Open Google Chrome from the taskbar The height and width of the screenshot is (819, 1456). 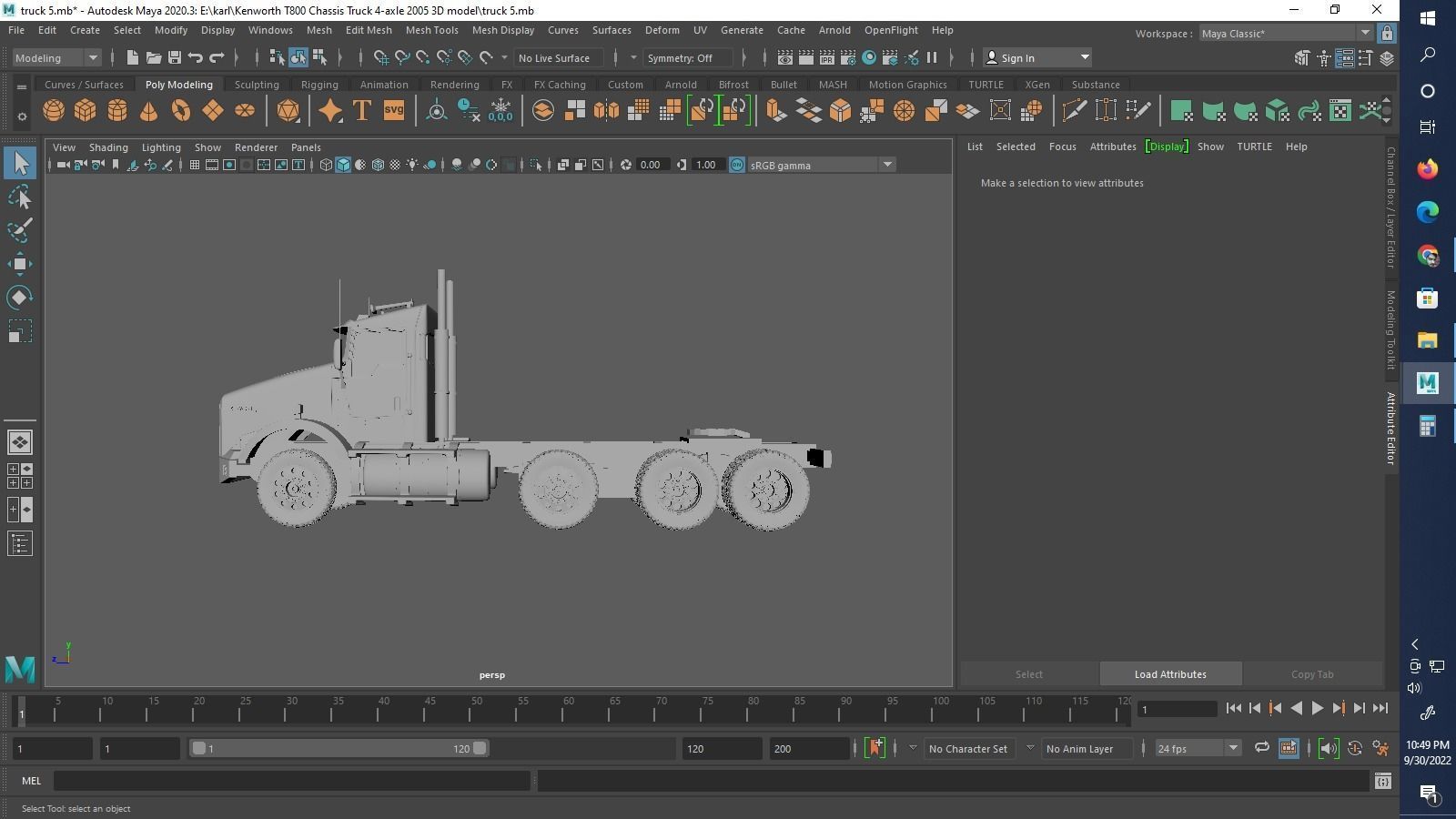[1427, 256]
